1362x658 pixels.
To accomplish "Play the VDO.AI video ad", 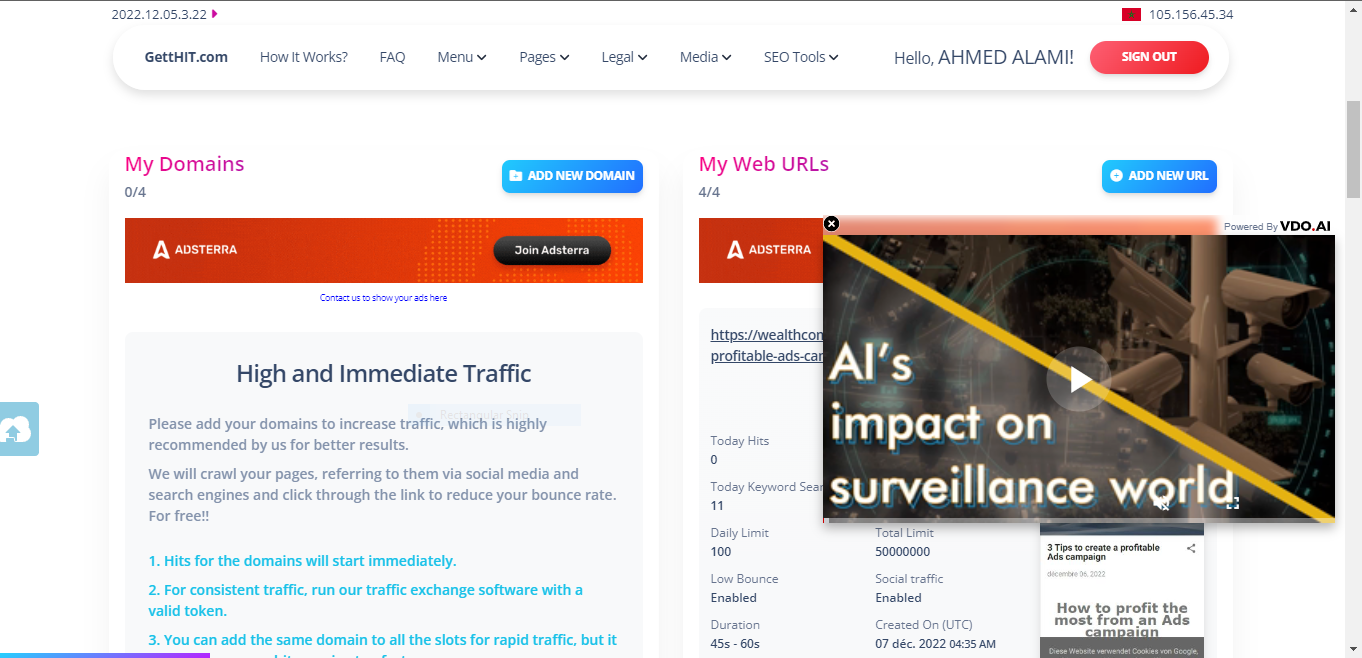I will (x=1079, y=379).
